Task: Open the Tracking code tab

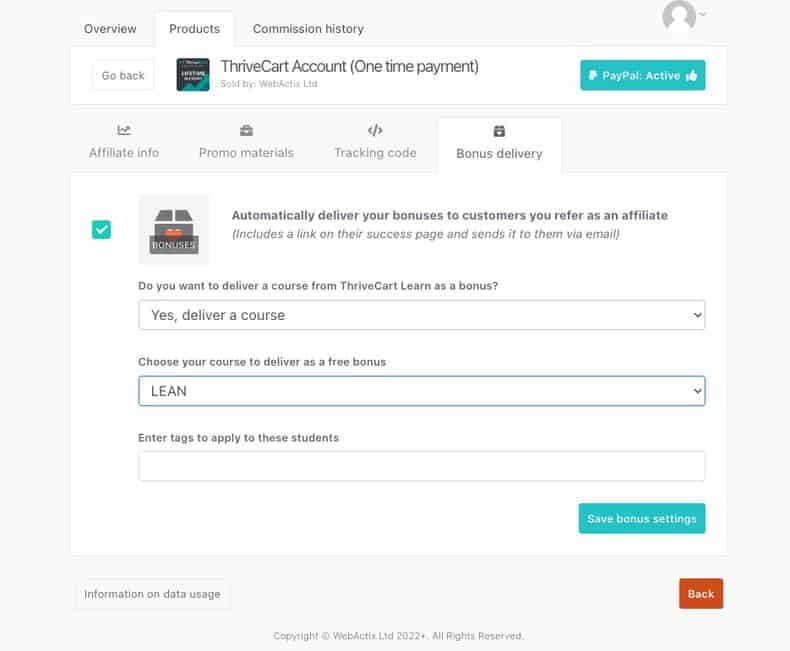Action: (375, 142)
